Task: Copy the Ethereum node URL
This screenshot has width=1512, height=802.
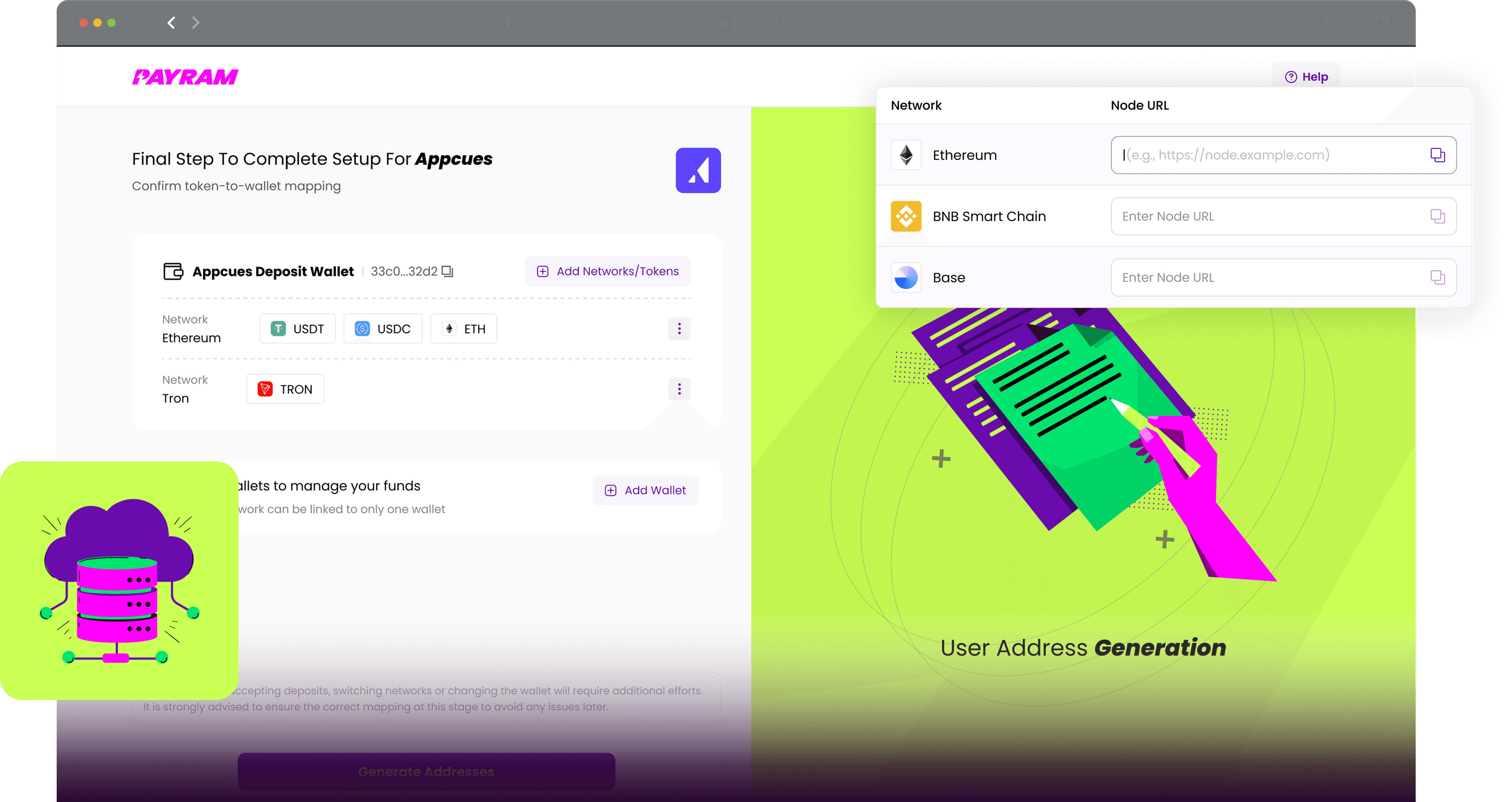Action: (x=1438, y=155)
